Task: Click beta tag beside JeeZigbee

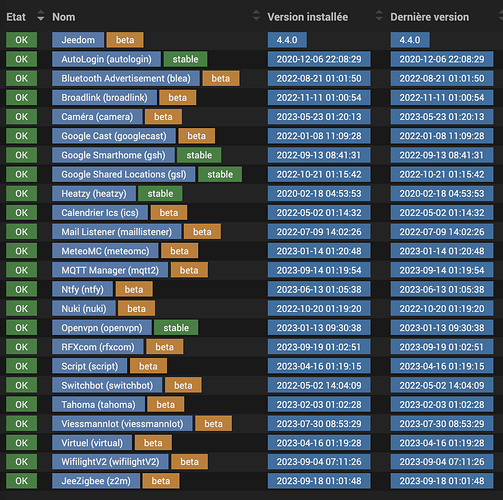Action: point(161,481)
